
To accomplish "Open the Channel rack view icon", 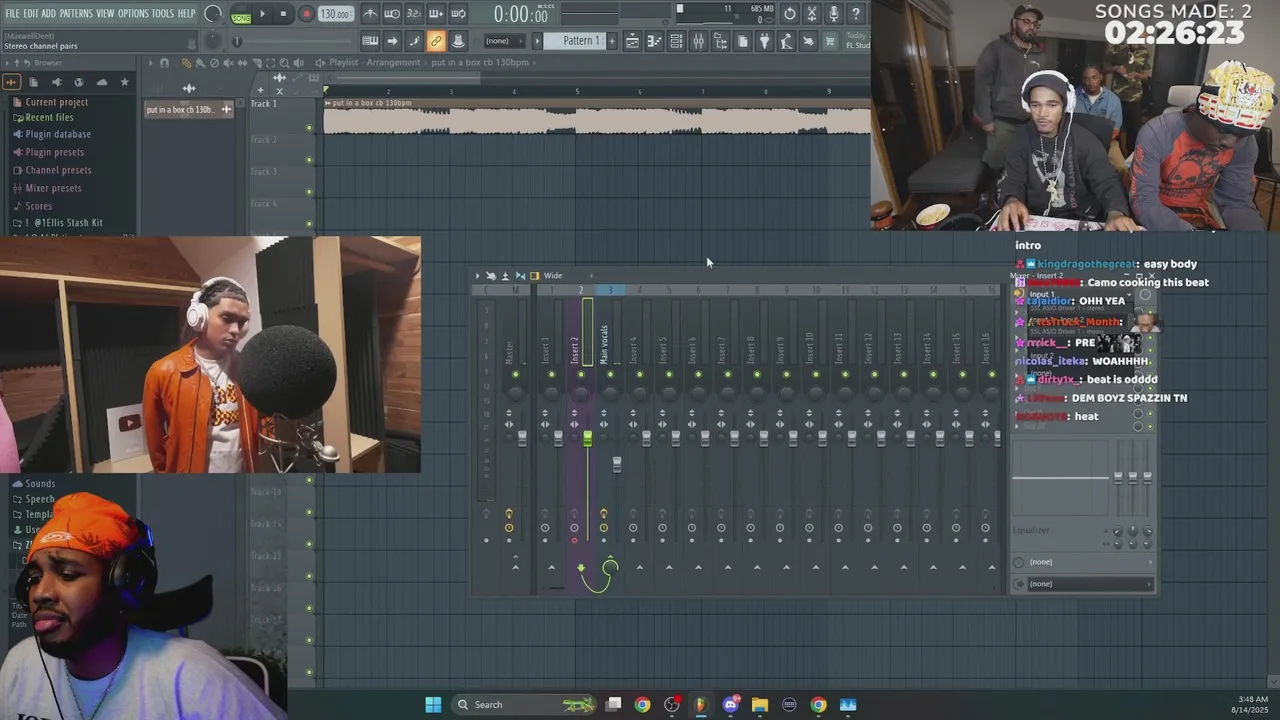I will (676, 41).
